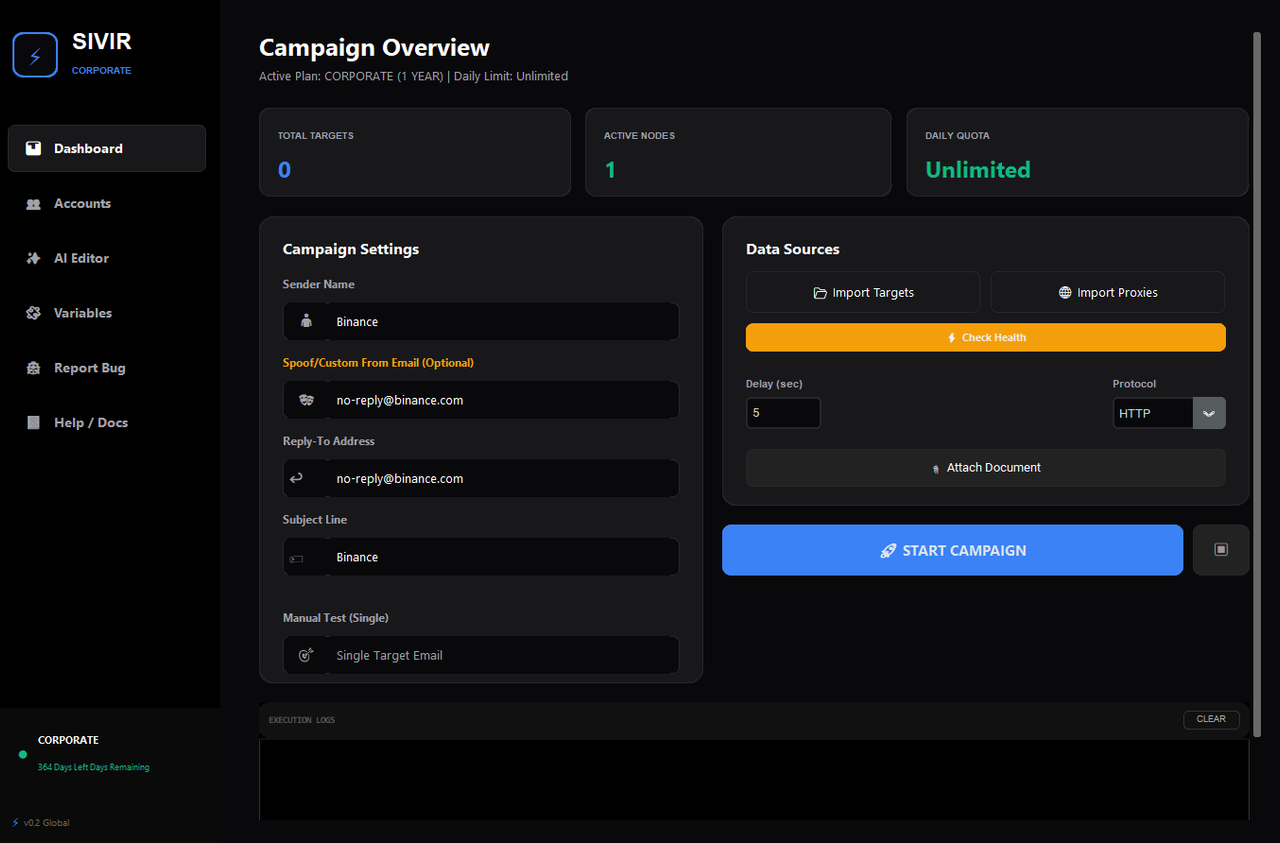Screen dimensions: 1280x843
Task: Click the Daily Quota Unlimited value
Action: tap(978, 170)
